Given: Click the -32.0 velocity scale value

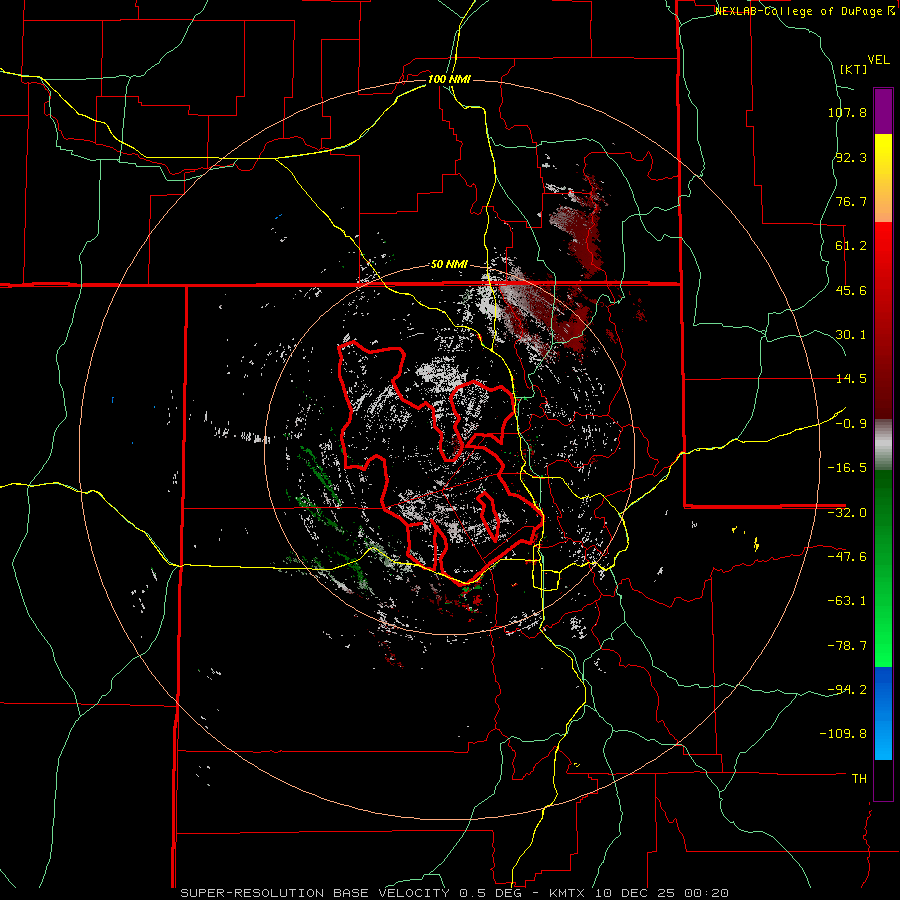Looking at the screenshot, I should 847,513.
